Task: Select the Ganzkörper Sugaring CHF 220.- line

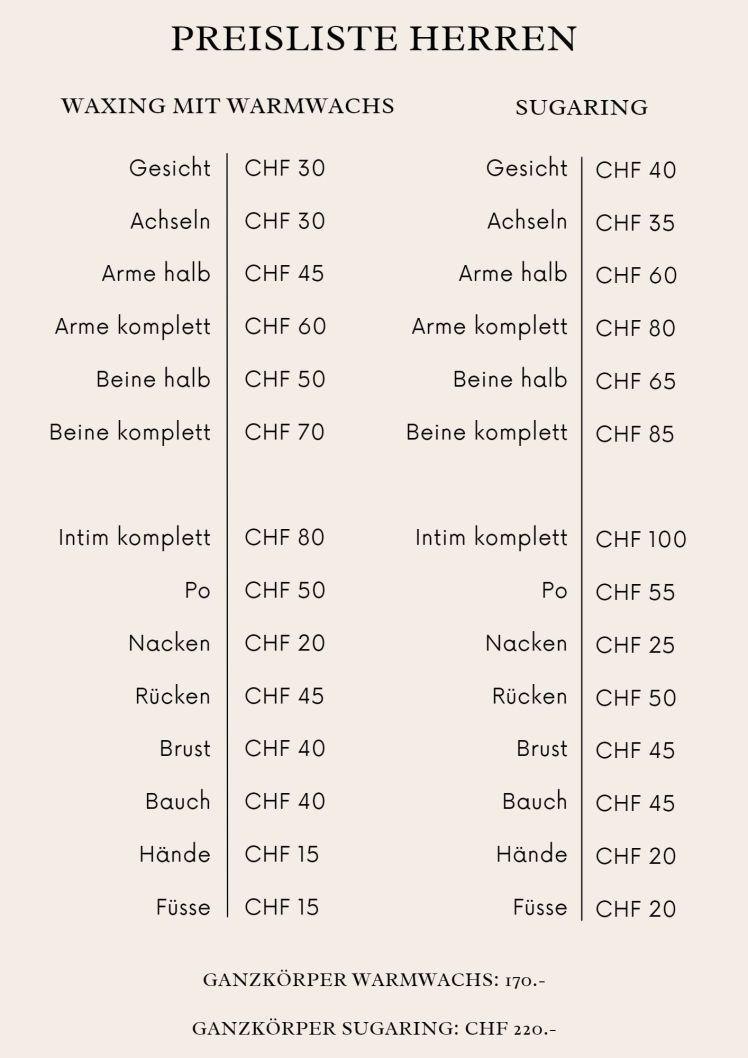Action: 374,1027
